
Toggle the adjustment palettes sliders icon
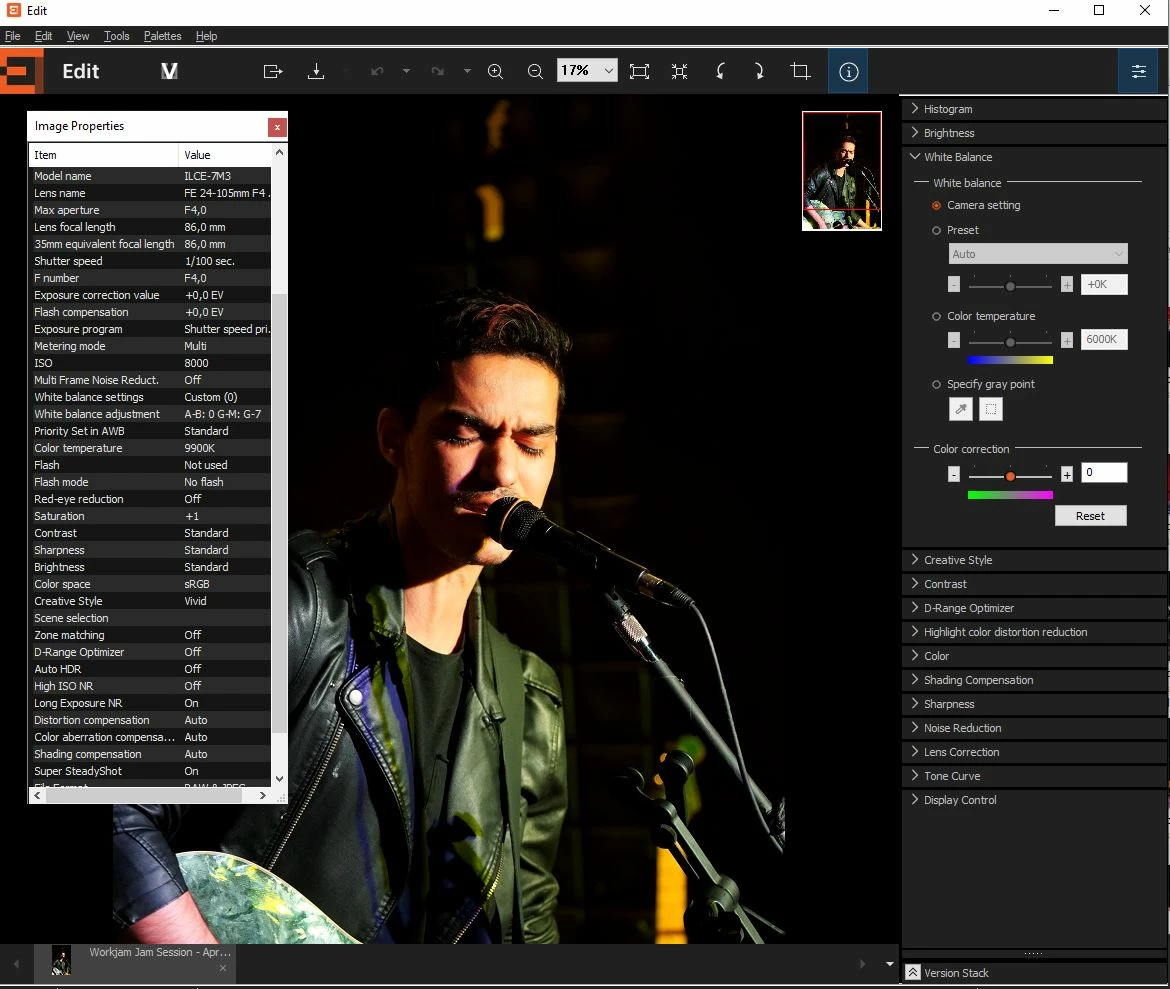[1139, 72]
